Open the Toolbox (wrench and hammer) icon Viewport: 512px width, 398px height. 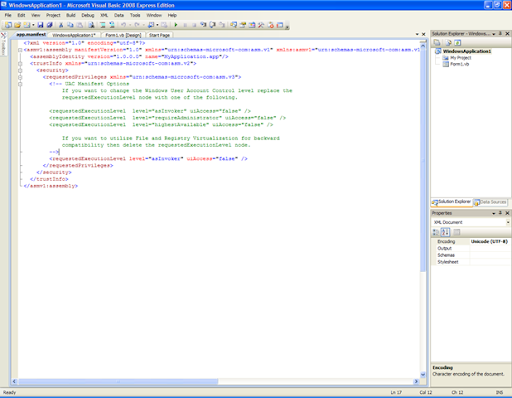[261, 25]
